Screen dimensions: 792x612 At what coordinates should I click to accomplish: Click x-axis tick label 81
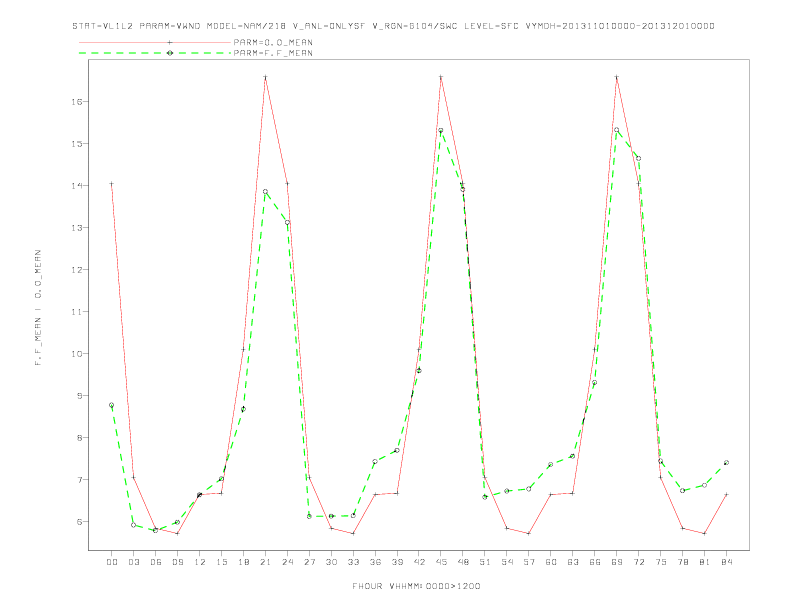click(705, 562)
